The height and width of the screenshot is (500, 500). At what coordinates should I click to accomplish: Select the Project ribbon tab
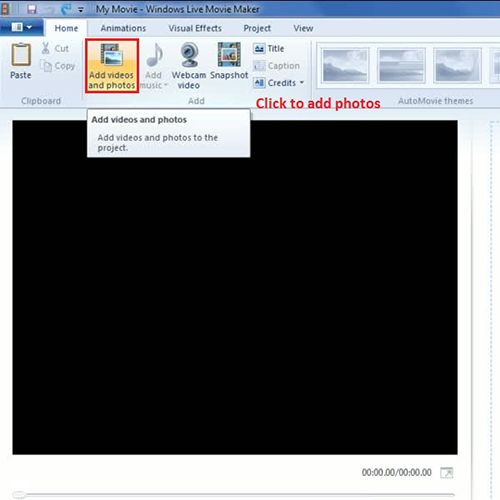click(x=257, y=28)
